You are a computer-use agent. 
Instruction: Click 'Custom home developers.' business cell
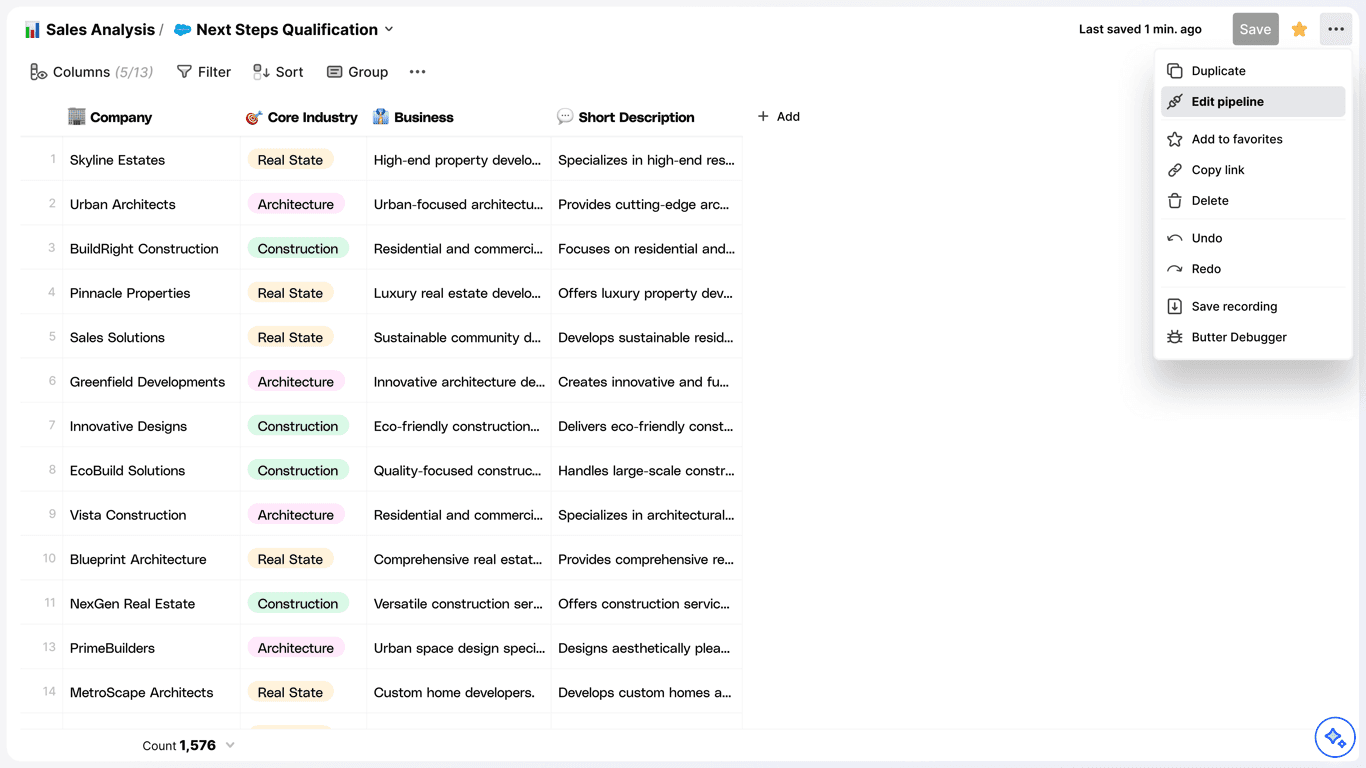tap(459, 692)
